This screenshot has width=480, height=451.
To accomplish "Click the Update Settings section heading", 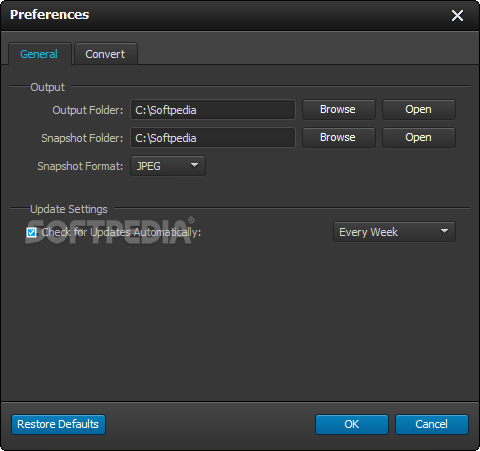I will 69,209.
